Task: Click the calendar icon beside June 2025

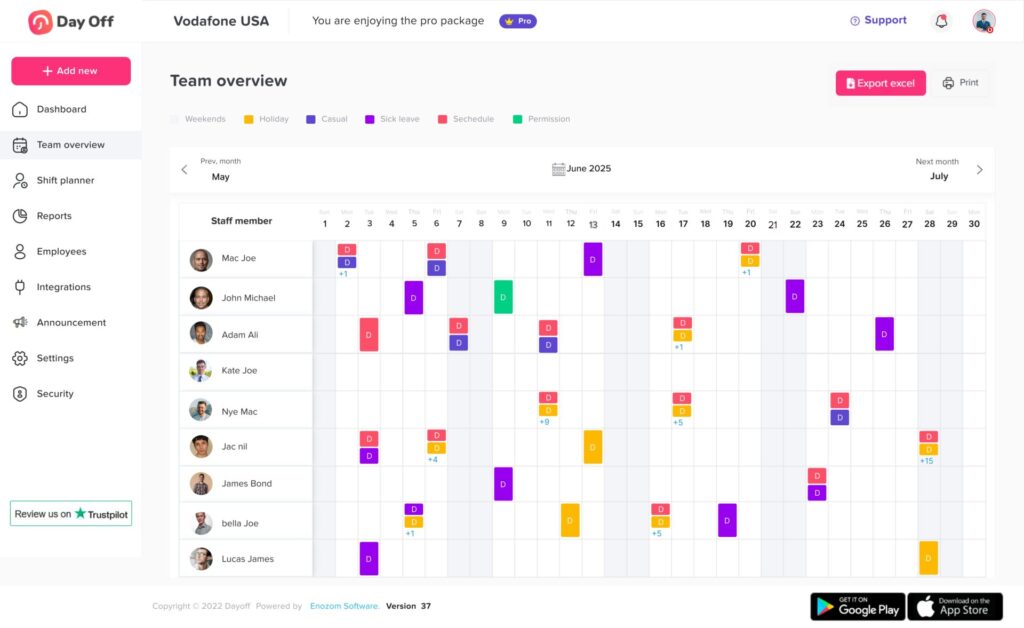Action: pyautogui.click(x=558, y=169)
